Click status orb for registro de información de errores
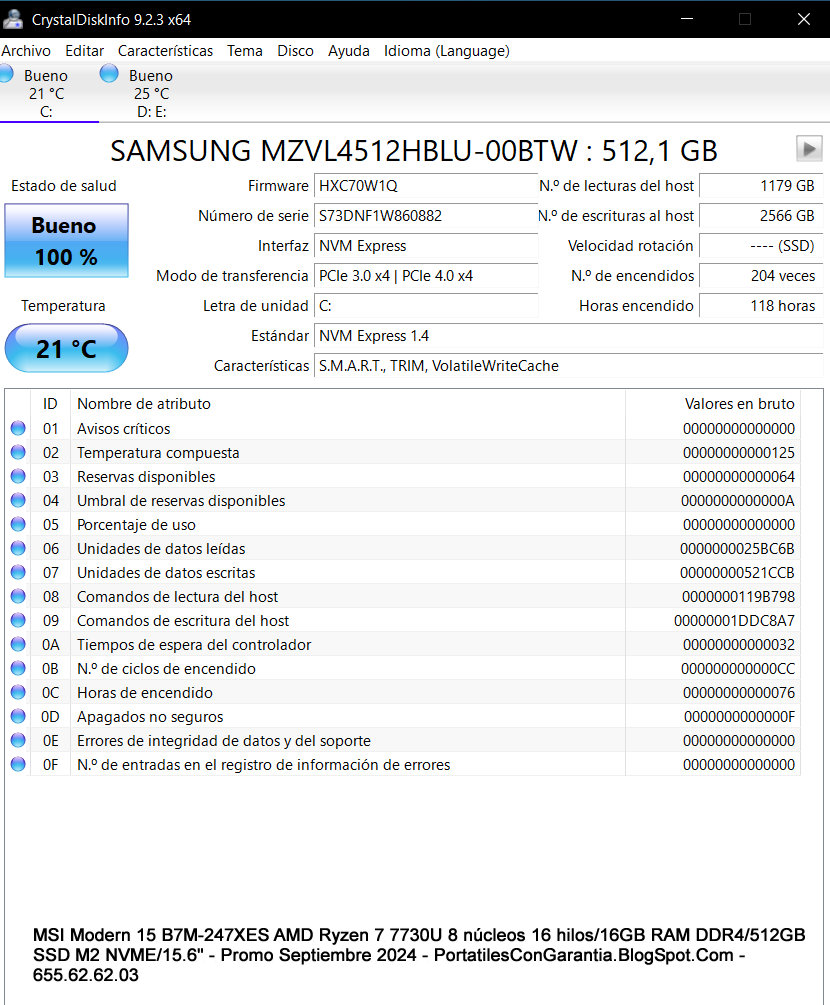830x1005 pixels. [18, 764]
